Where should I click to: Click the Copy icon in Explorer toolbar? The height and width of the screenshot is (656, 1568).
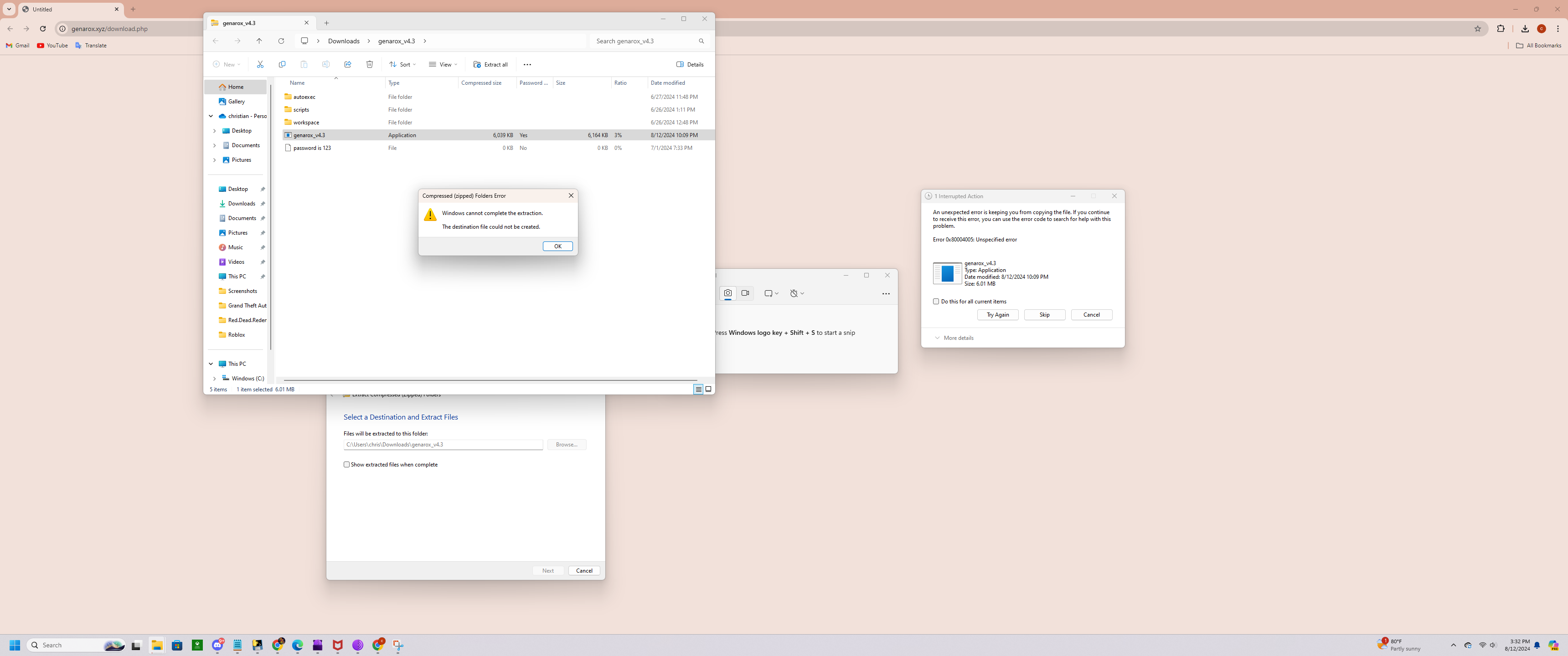click(x=282, y=65)
